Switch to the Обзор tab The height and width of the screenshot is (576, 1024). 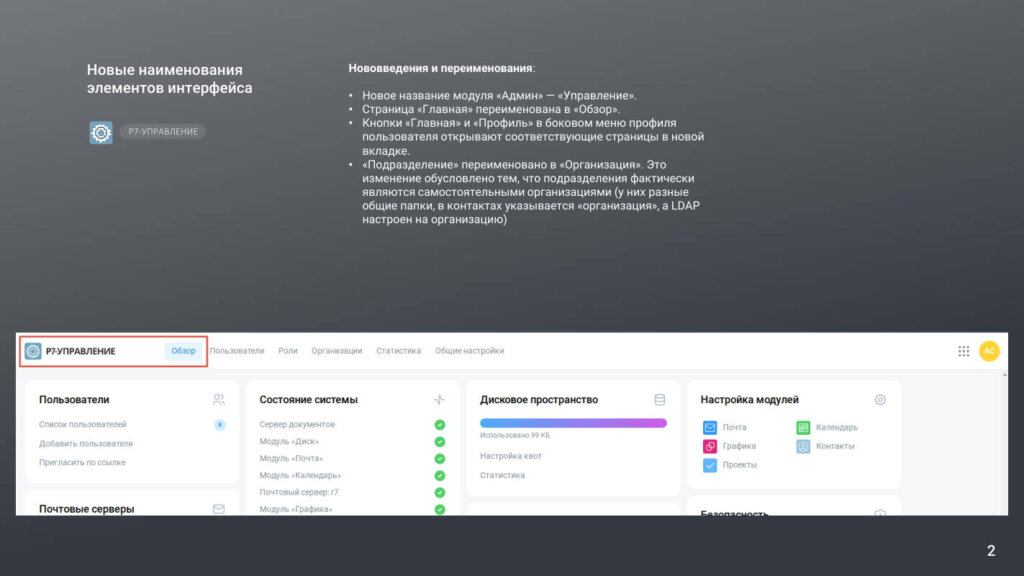pyautogui.click(x=183, y=351)
